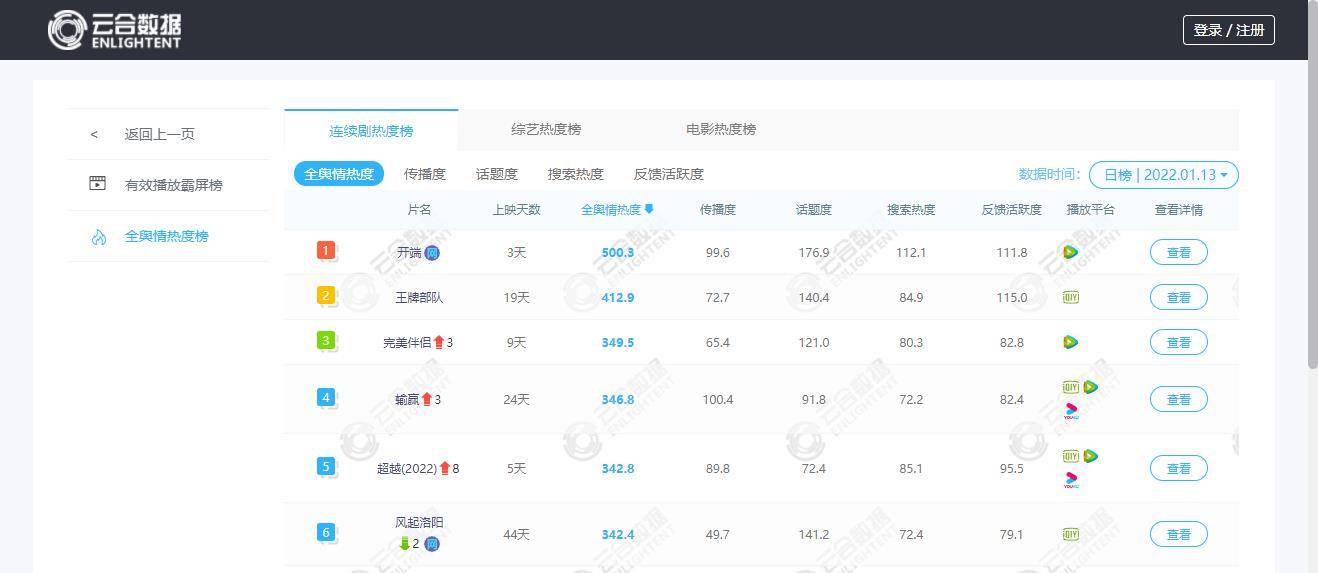Click the flame icon beside 全舆情热度榜
The image size is (1318, 573).
tap(98, 237)
